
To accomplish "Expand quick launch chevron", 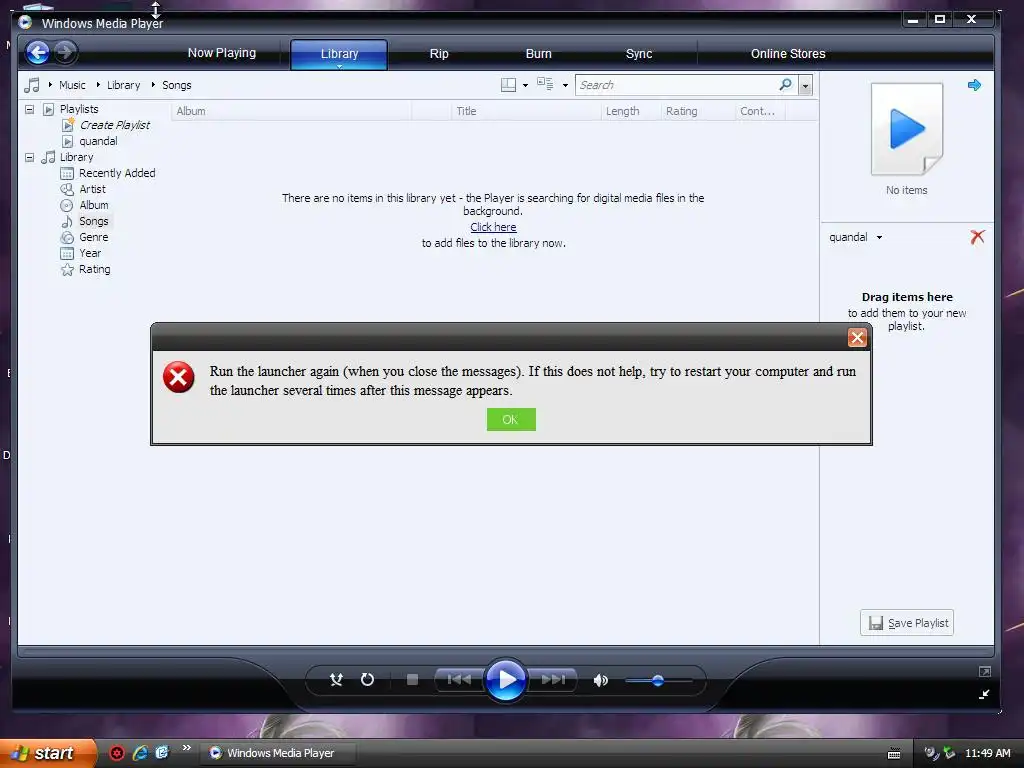I will (x=187, y=748).
